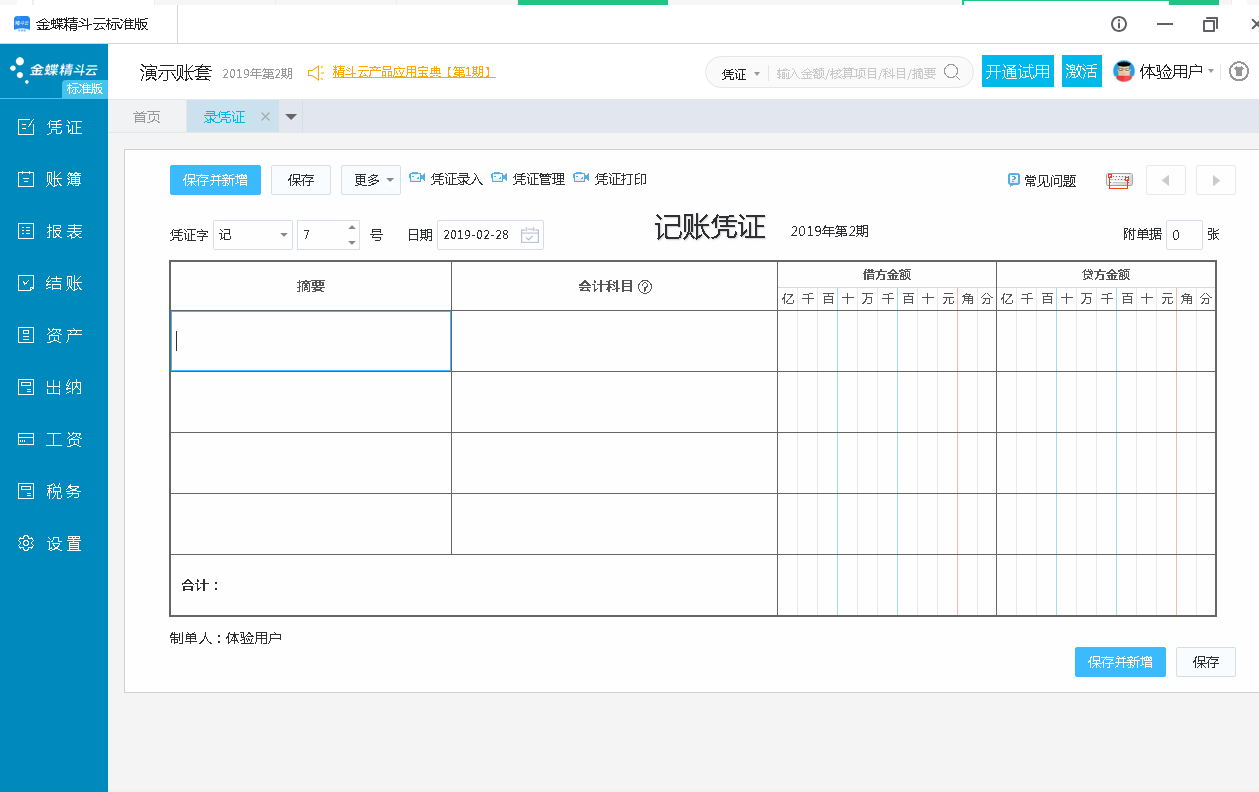This screenshot has width=1259, height=792.
Task: Close the 录凭证 tab
Action: (x=264, y=116)
